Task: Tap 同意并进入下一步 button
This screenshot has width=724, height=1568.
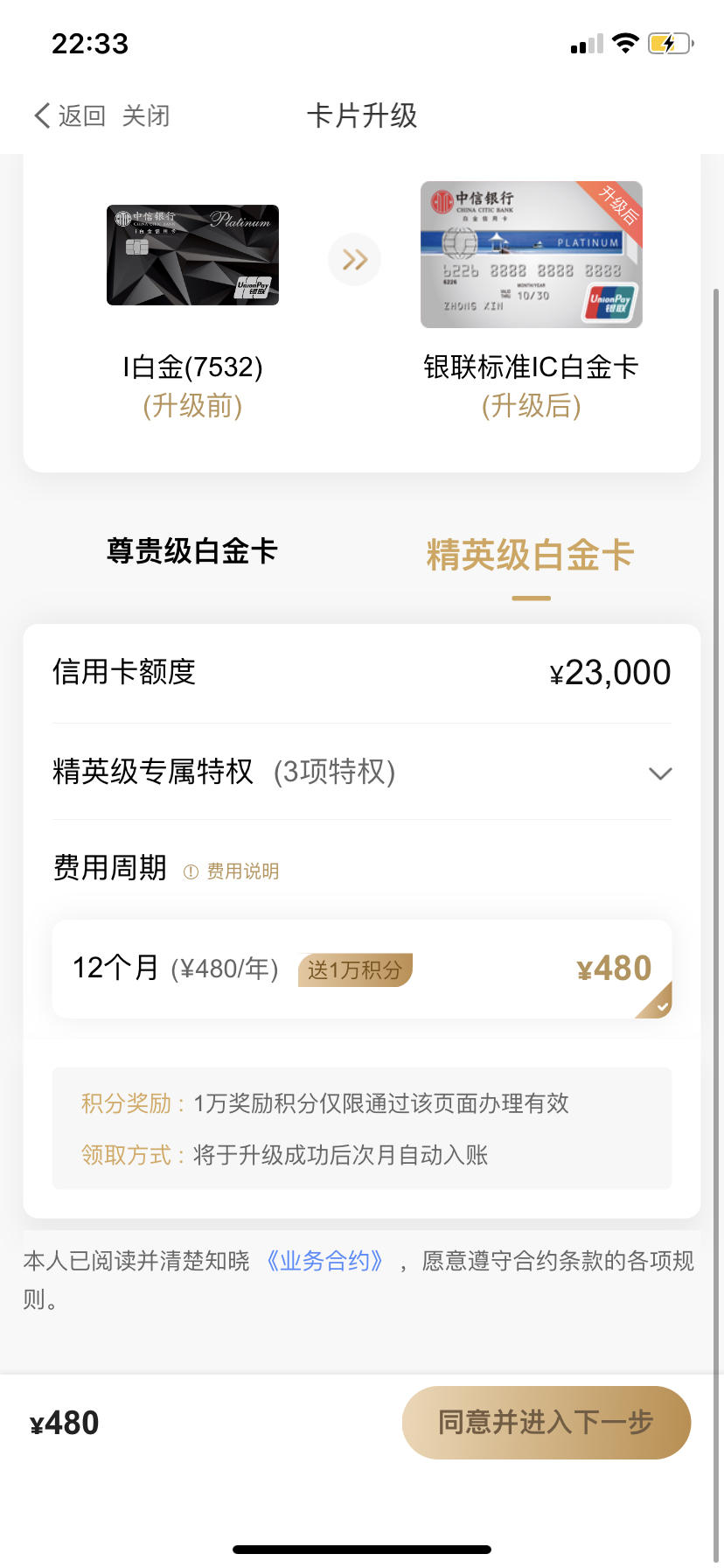Action: click(546, 1423)
